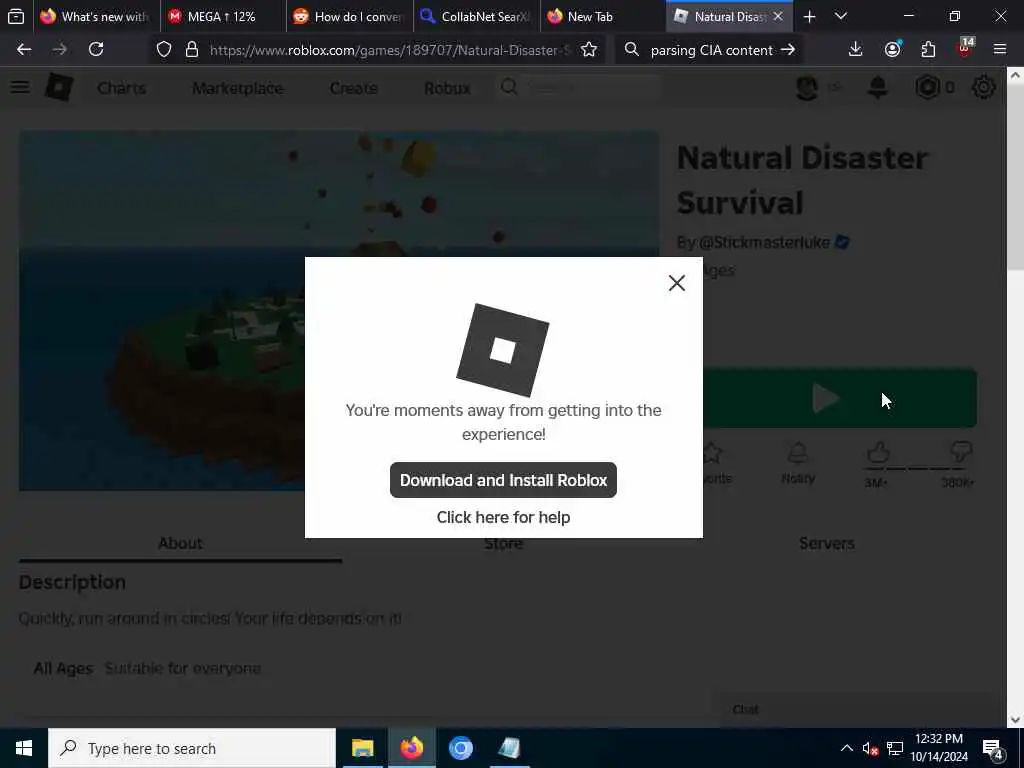The height and width of the screenshot is (768, 1024).
Task: Submit search with the arrow button
Action: (788, 50)
